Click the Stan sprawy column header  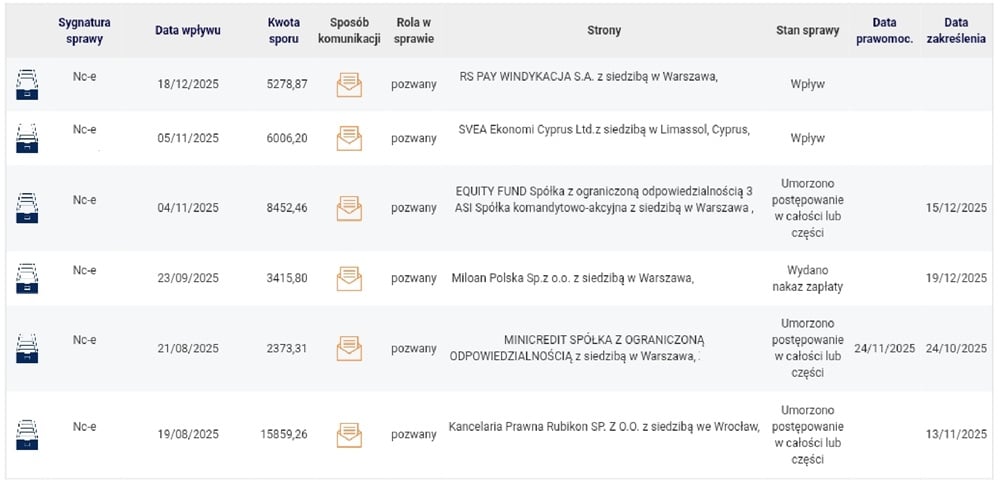(x=807, y=30)
